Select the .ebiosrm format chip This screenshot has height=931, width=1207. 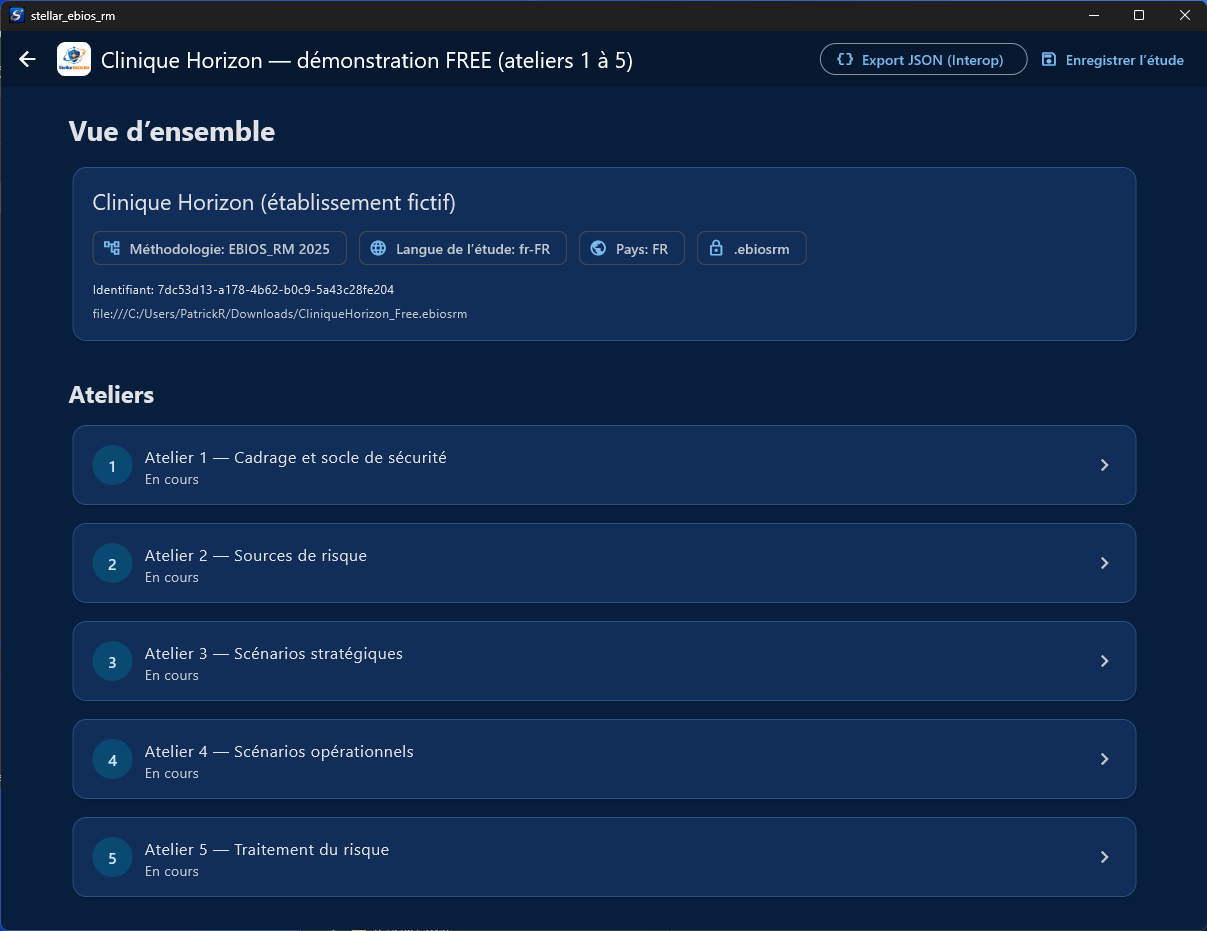(752, 249)
